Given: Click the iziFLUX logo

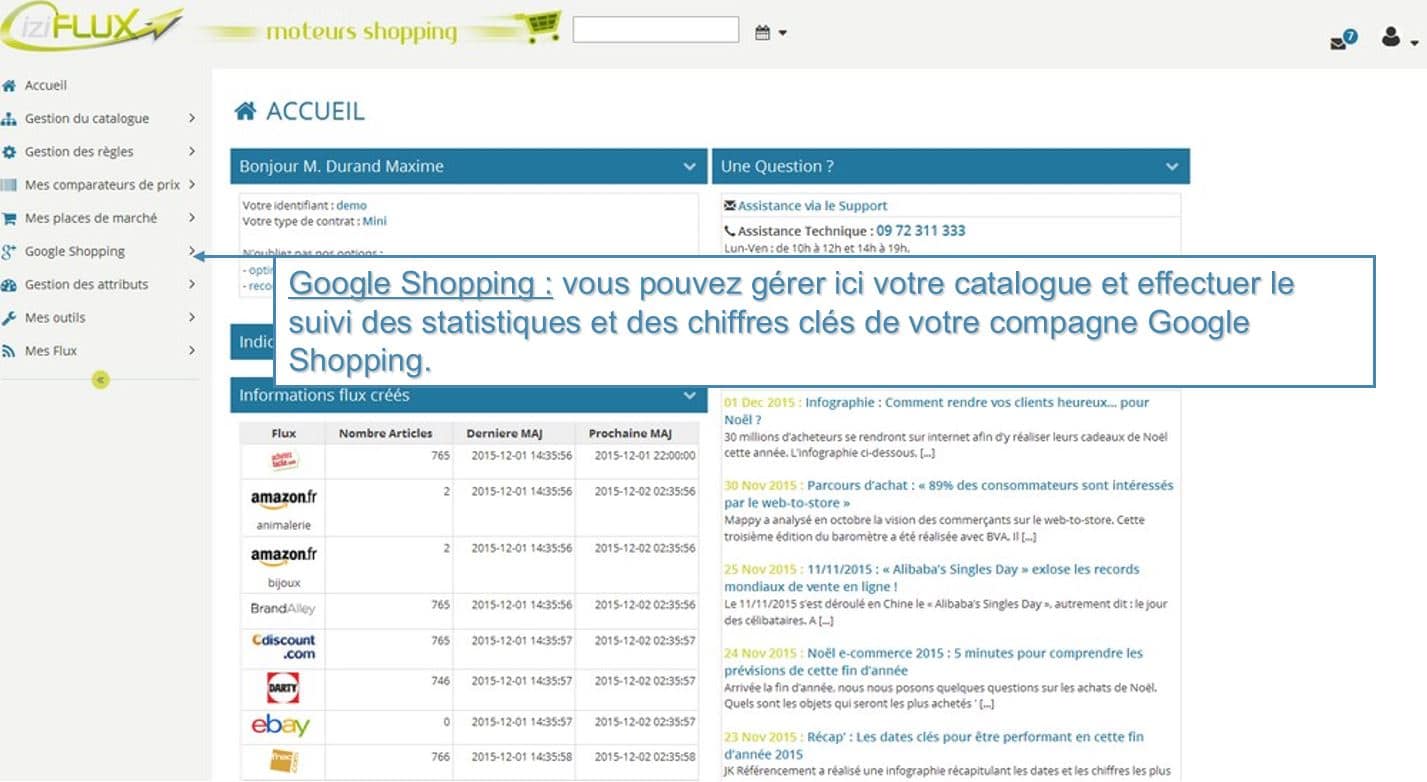Looking at the screenshot, I should (x=92, y=28).
